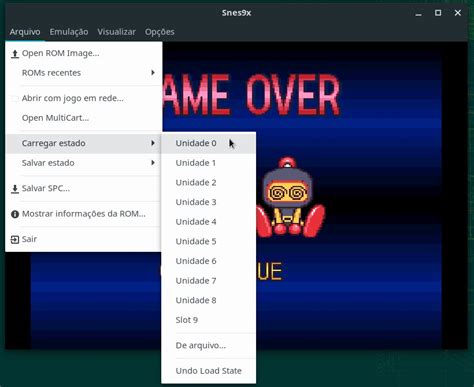Click the download icon beside Salvar SPC
The height and width of the screenshot is (387, 474).
pyautogui.click(x=15, y=189)
